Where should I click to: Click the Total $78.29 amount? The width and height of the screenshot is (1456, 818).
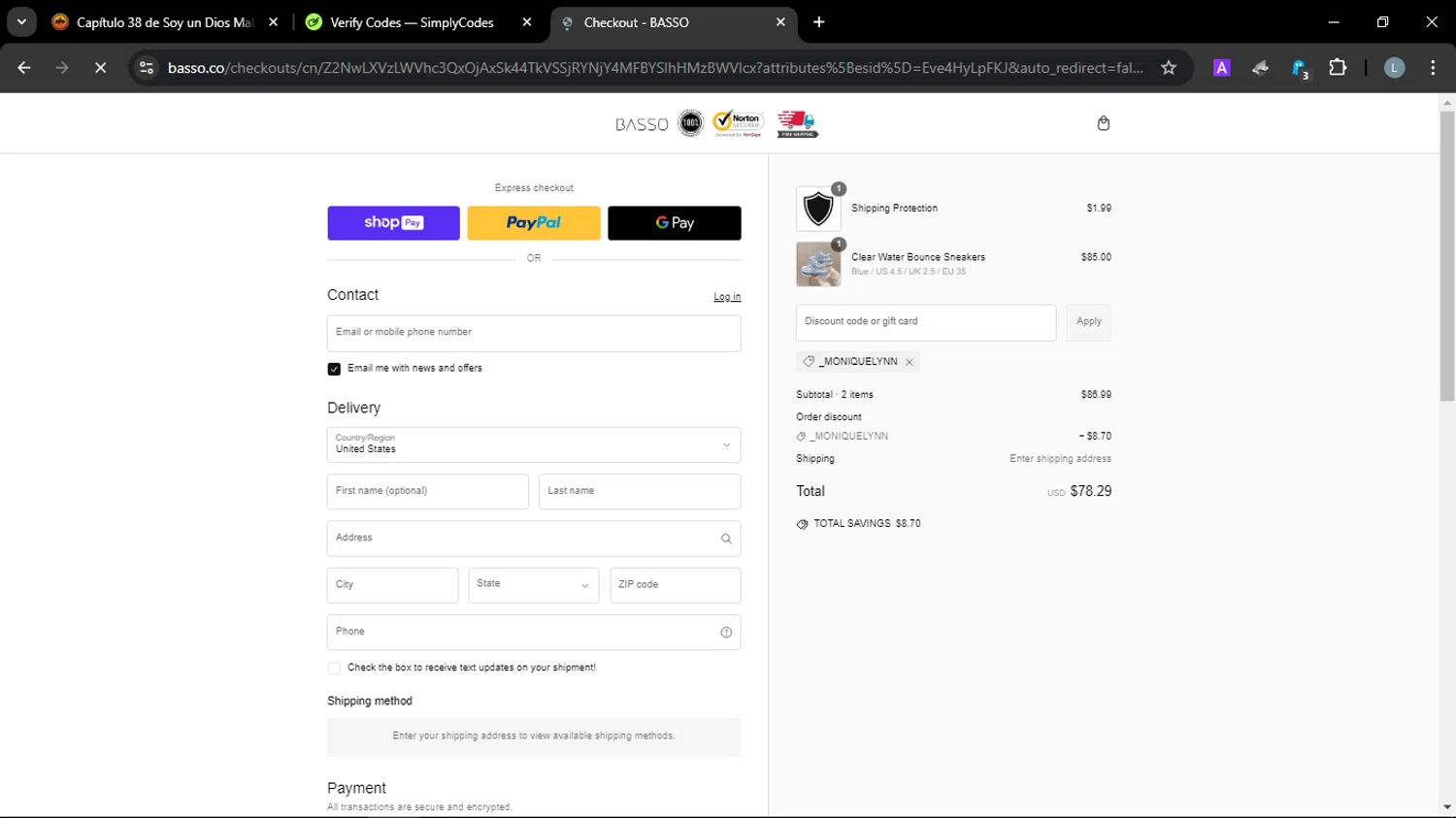(x=1090, y=492)
